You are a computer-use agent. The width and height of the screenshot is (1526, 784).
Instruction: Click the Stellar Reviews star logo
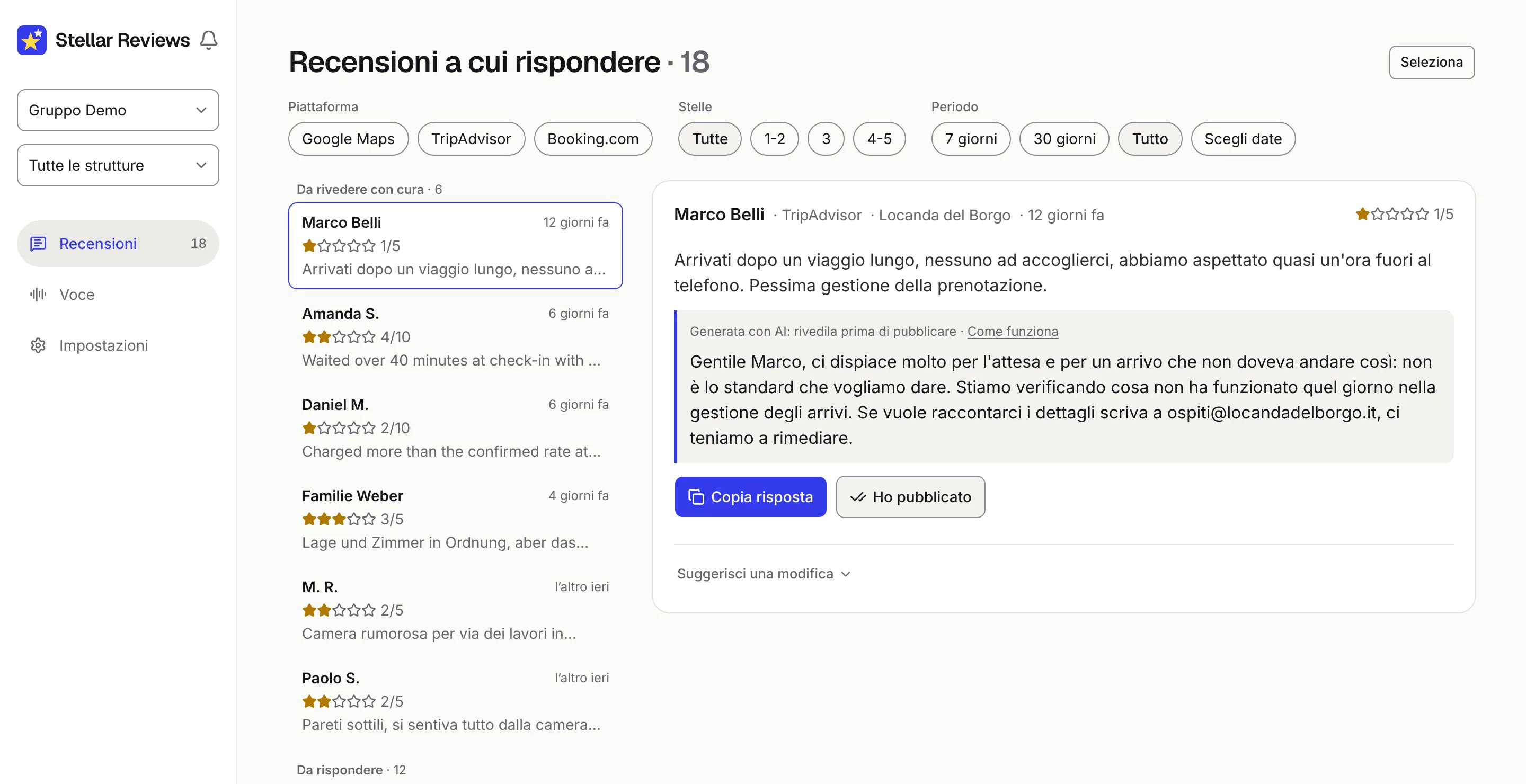(31, 40)
